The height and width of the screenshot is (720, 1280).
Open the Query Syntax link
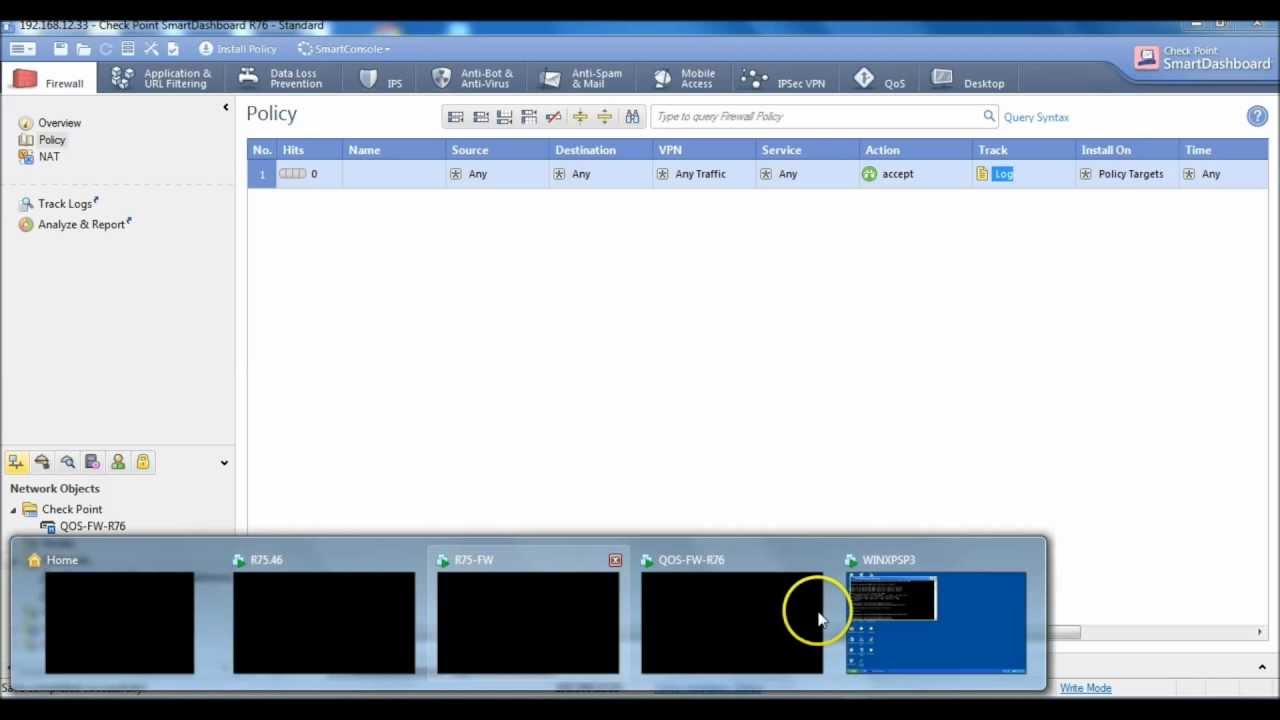pyautogui.click(x=1036, y=117)
